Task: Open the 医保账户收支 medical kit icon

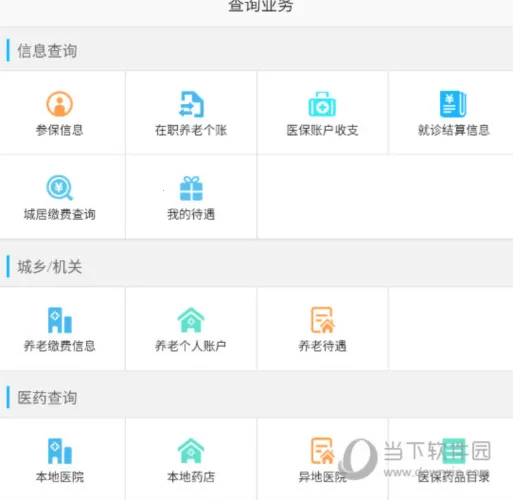Action: (322, 104)
